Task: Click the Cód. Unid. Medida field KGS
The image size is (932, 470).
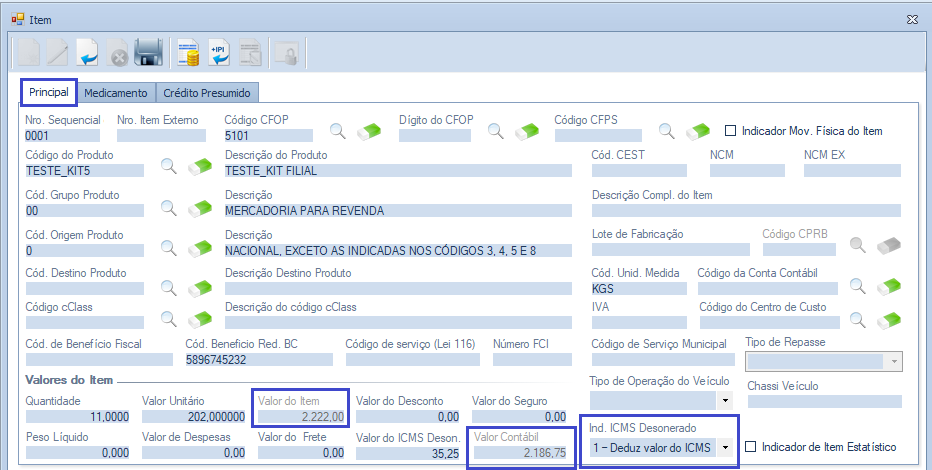Action: [639, 289]
